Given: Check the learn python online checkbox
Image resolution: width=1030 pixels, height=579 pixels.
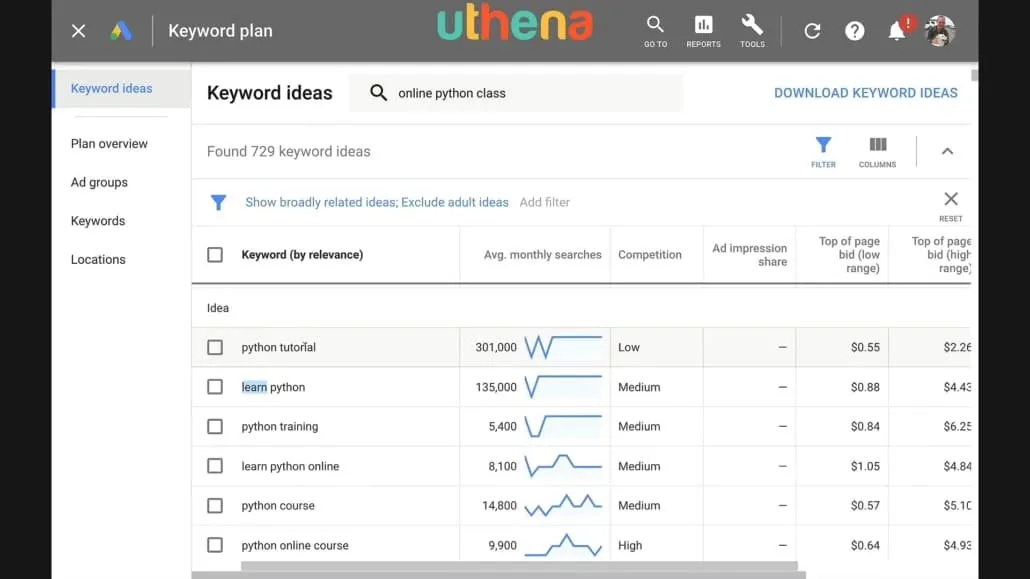Looking at the screenshot, I should pos(215,466).
